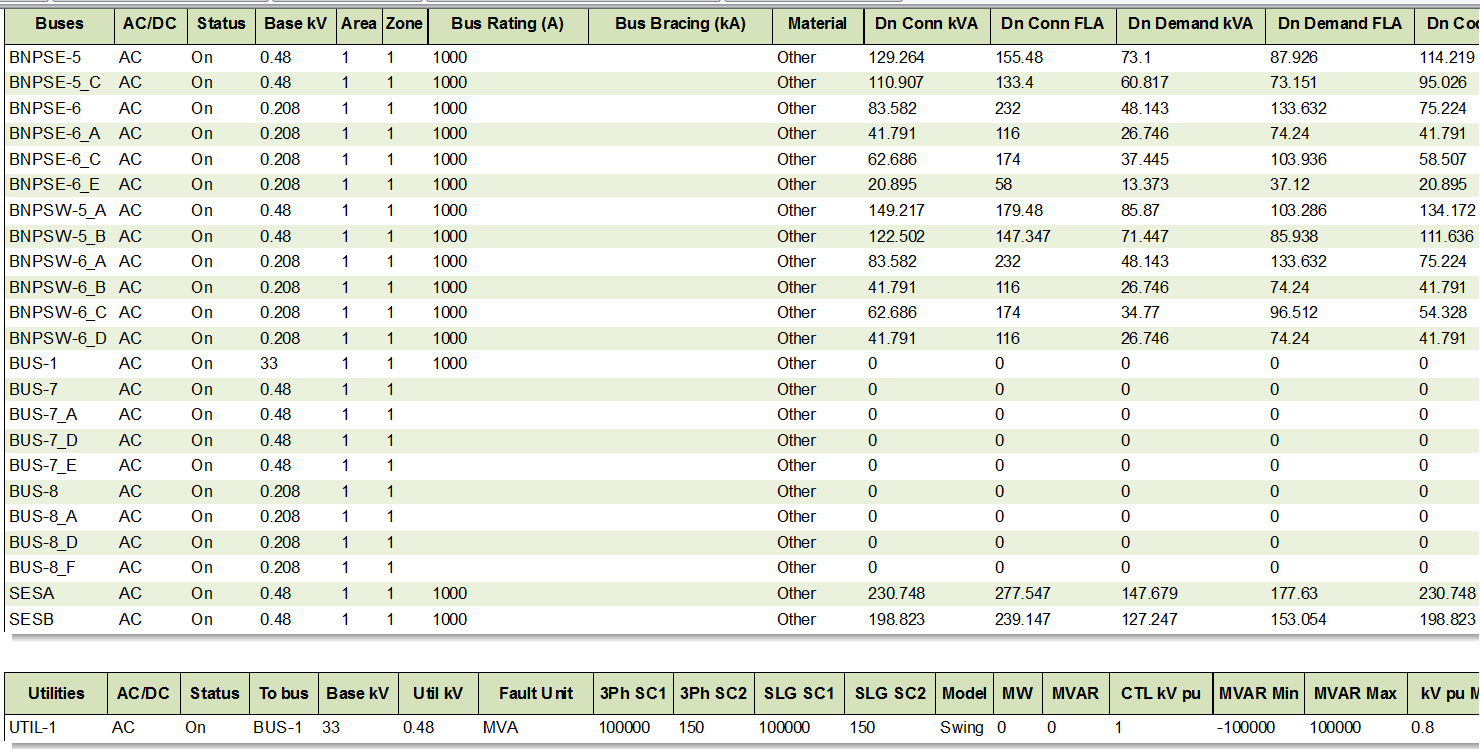Click the Fault Unit column header
Viewport: 1480px width, 749px height.
pyautogui.click(x=535, y=693)
